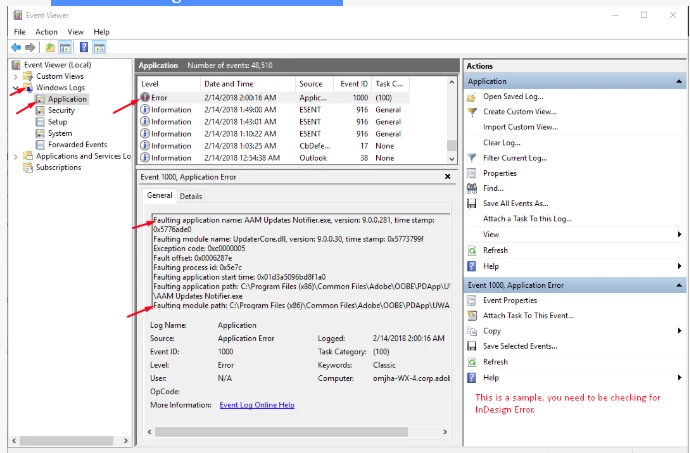The width and height of the screenshot is (690, 453).
Task: Click event list scrollbar up arrow
Action: [x=451, y=82]
